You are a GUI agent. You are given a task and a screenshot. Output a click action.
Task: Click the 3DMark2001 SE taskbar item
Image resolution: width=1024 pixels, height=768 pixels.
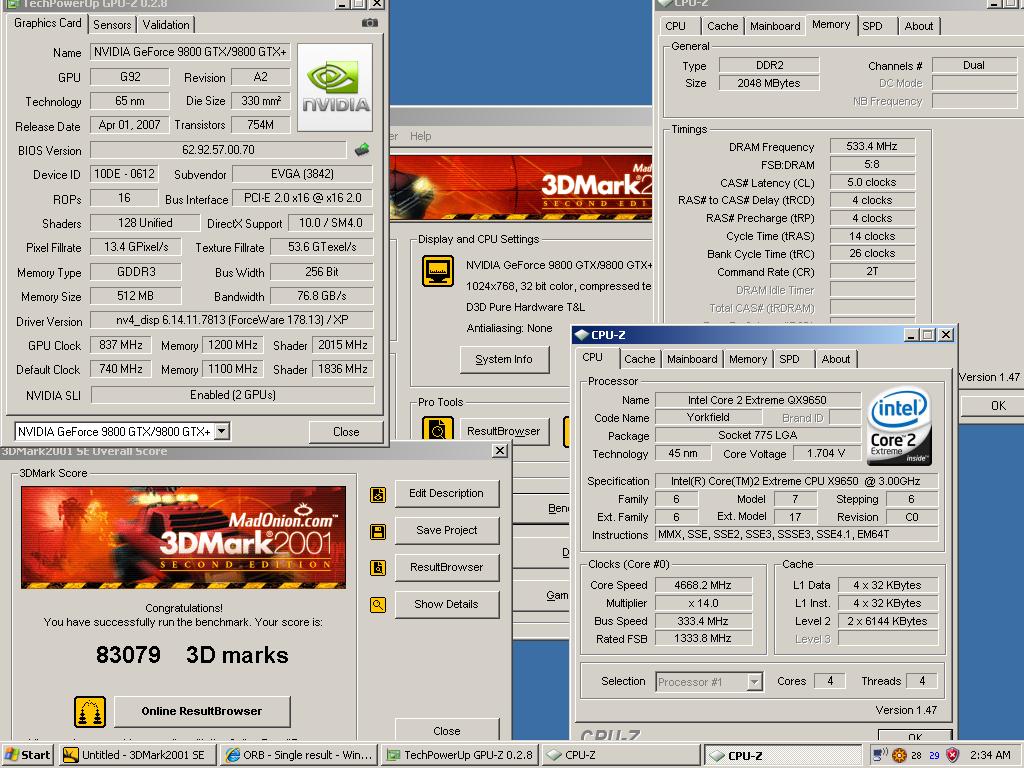coord(137,755)
